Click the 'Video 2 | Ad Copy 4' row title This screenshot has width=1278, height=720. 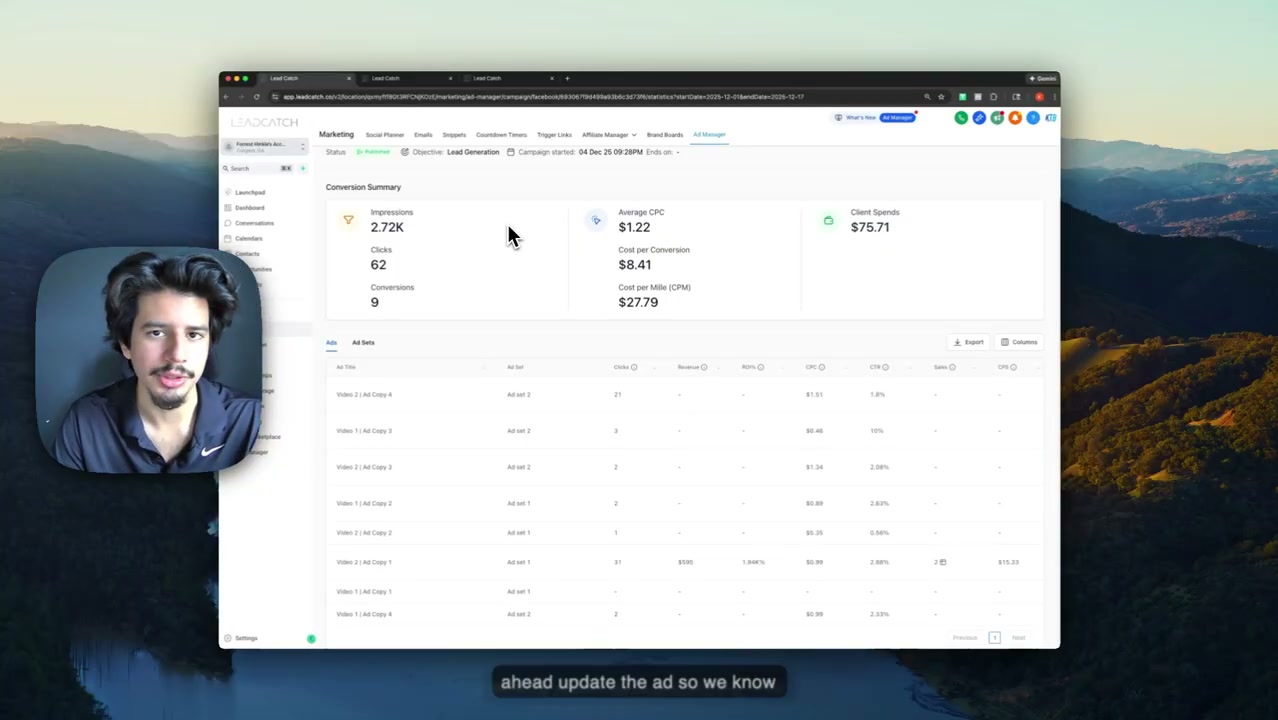pyautogui.click(x=364, y=395)
